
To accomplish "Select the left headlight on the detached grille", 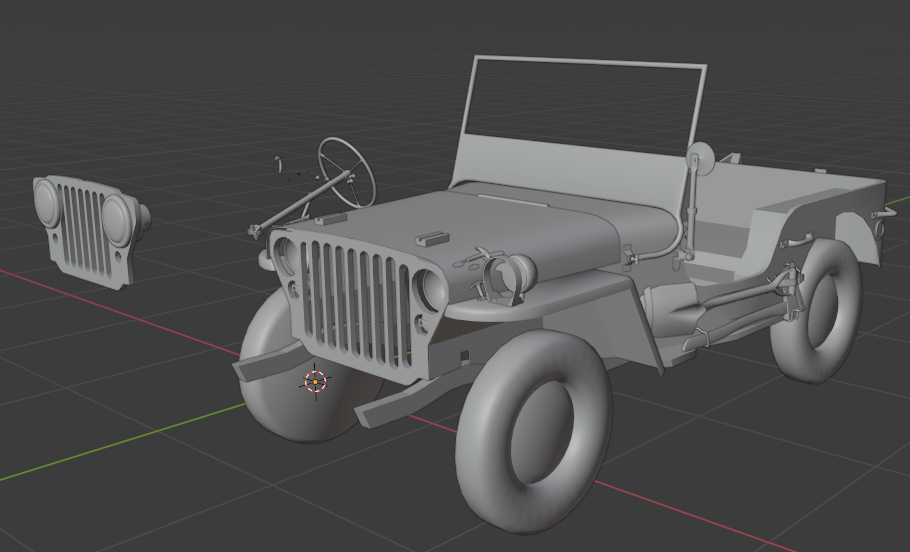I will tap(48, 202).
